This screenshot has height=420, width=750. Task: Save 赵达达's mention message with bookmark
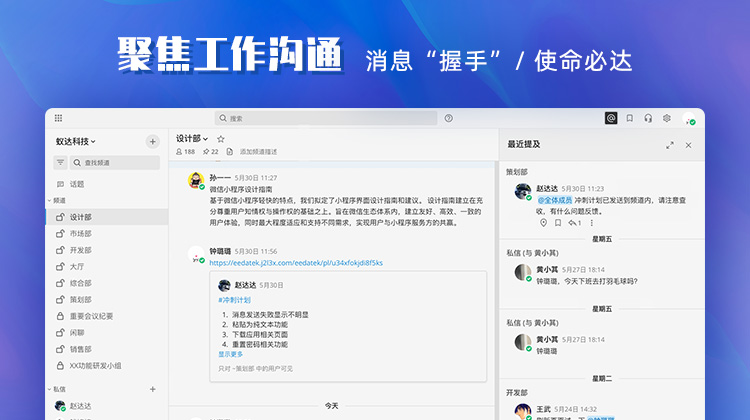(558, 223)
